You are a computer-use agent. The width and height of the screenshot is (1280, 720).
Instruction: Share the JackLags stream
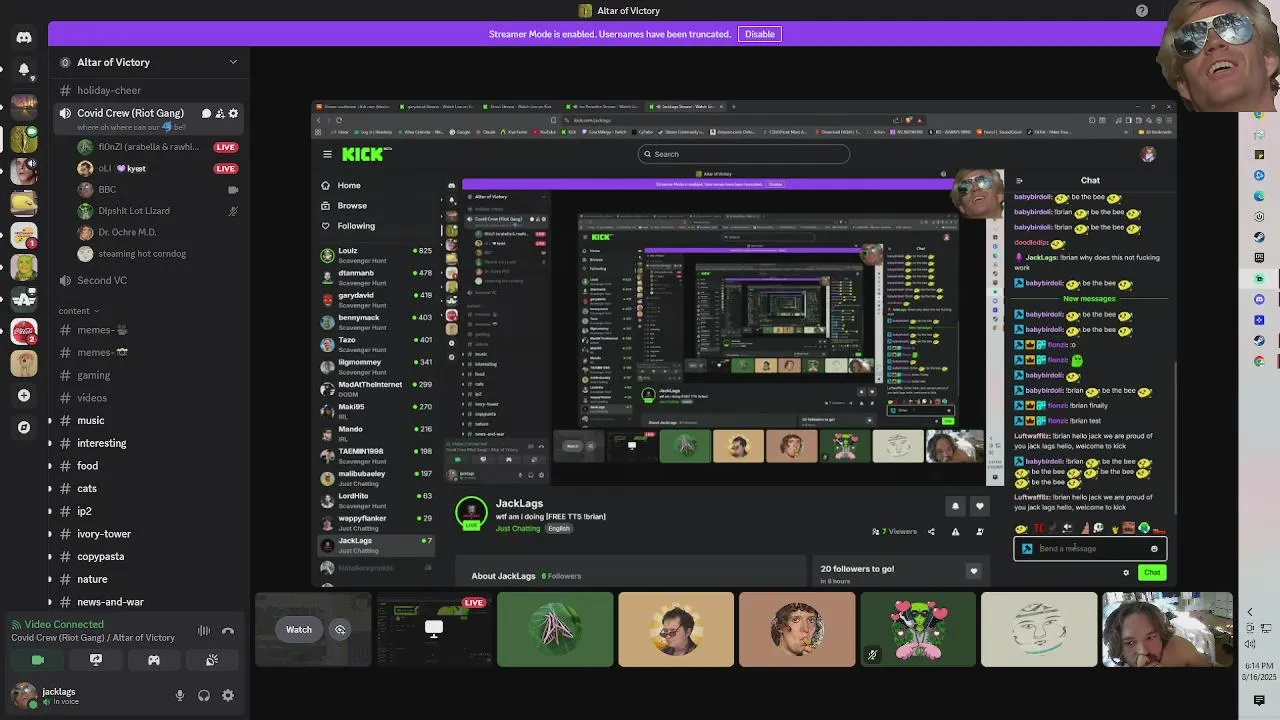pyautogui.click(x=931, y=531)
